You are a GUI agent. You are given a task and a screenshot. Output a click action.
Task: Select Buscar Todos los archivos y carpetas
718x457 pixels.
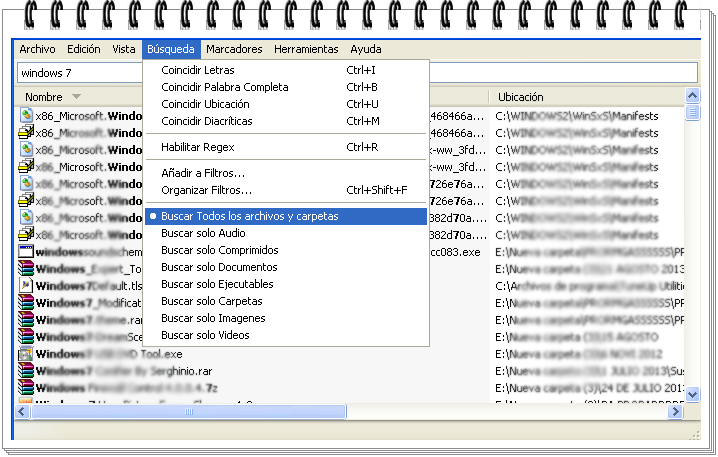coord(286,216)
